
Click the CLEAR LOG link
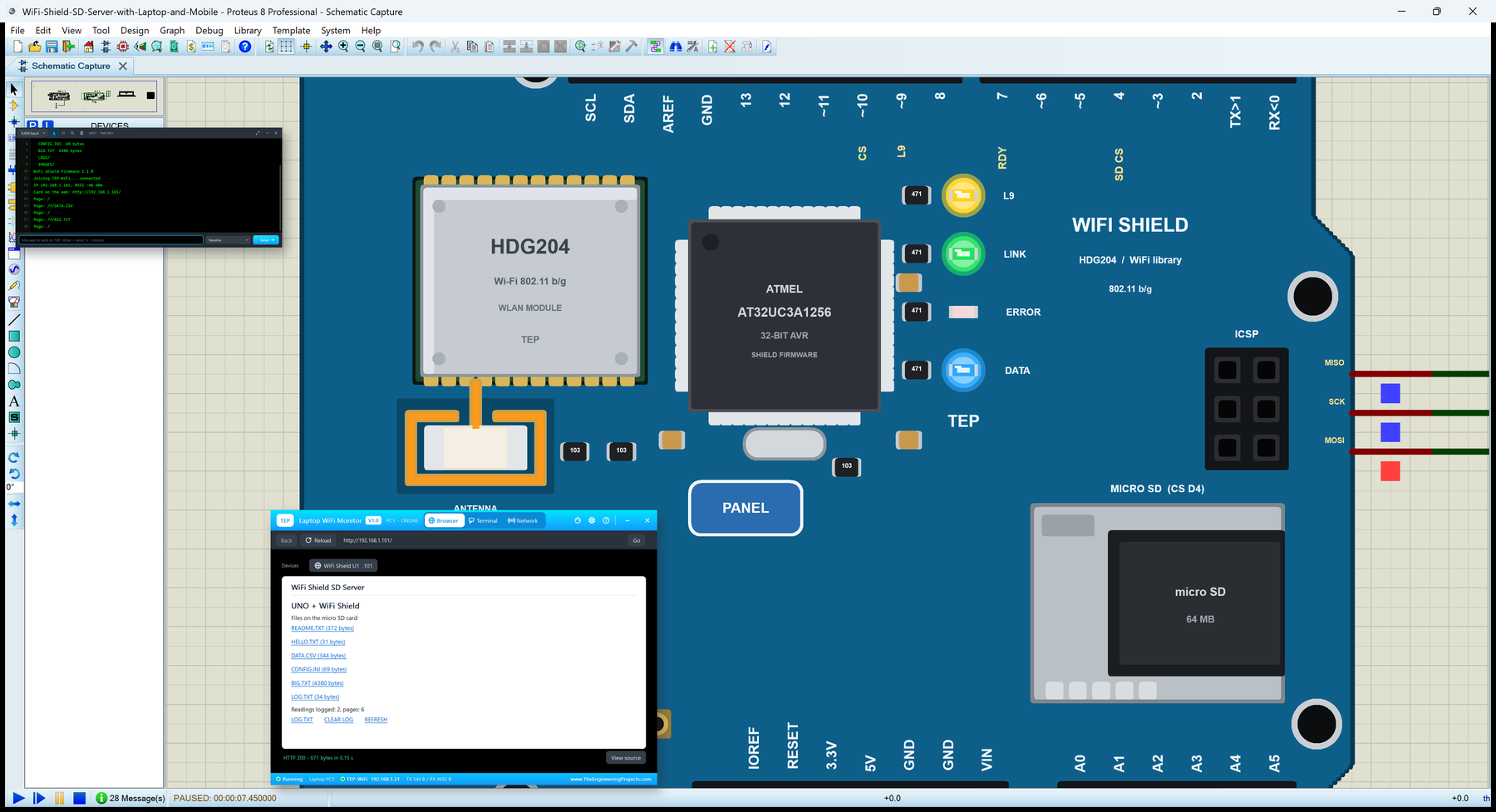click(338, 720)
